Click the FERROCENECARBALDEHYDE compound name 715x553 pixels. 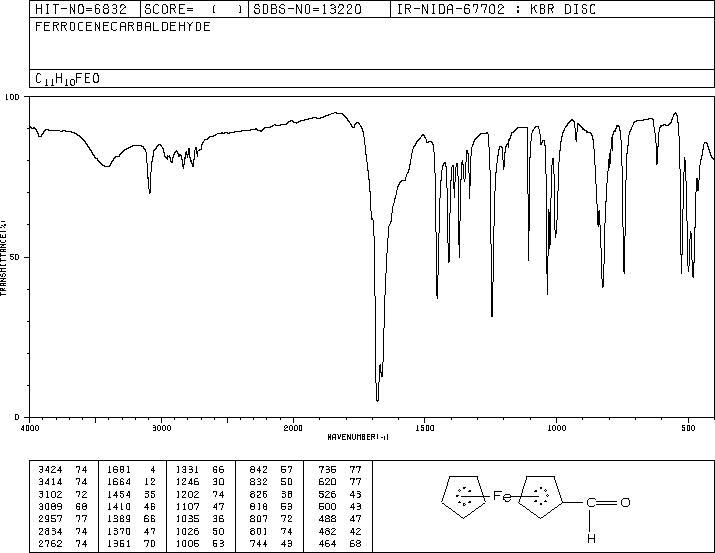click(x=123, y=26)
